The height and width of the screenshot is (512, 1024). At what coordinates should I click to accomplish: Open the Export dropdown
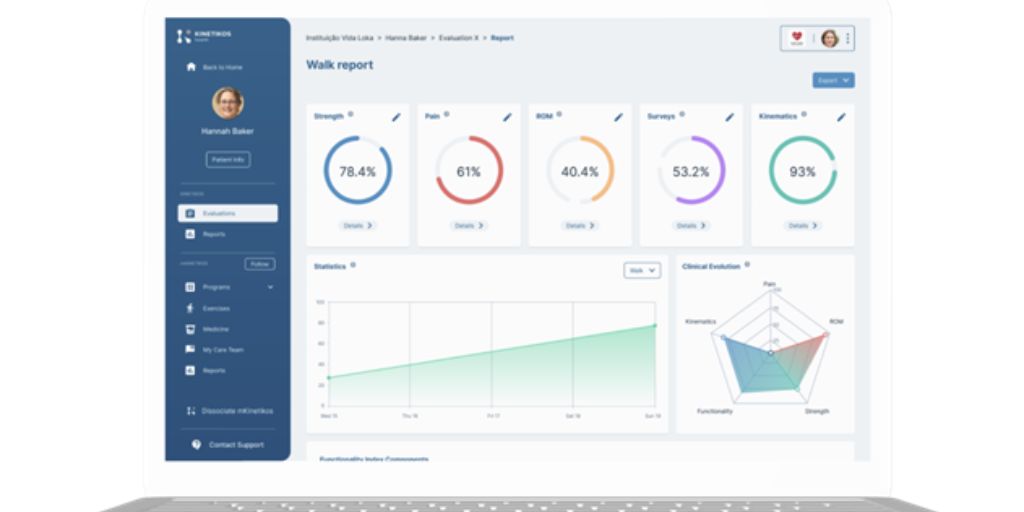pyautogui.click(x=833, y=80)
